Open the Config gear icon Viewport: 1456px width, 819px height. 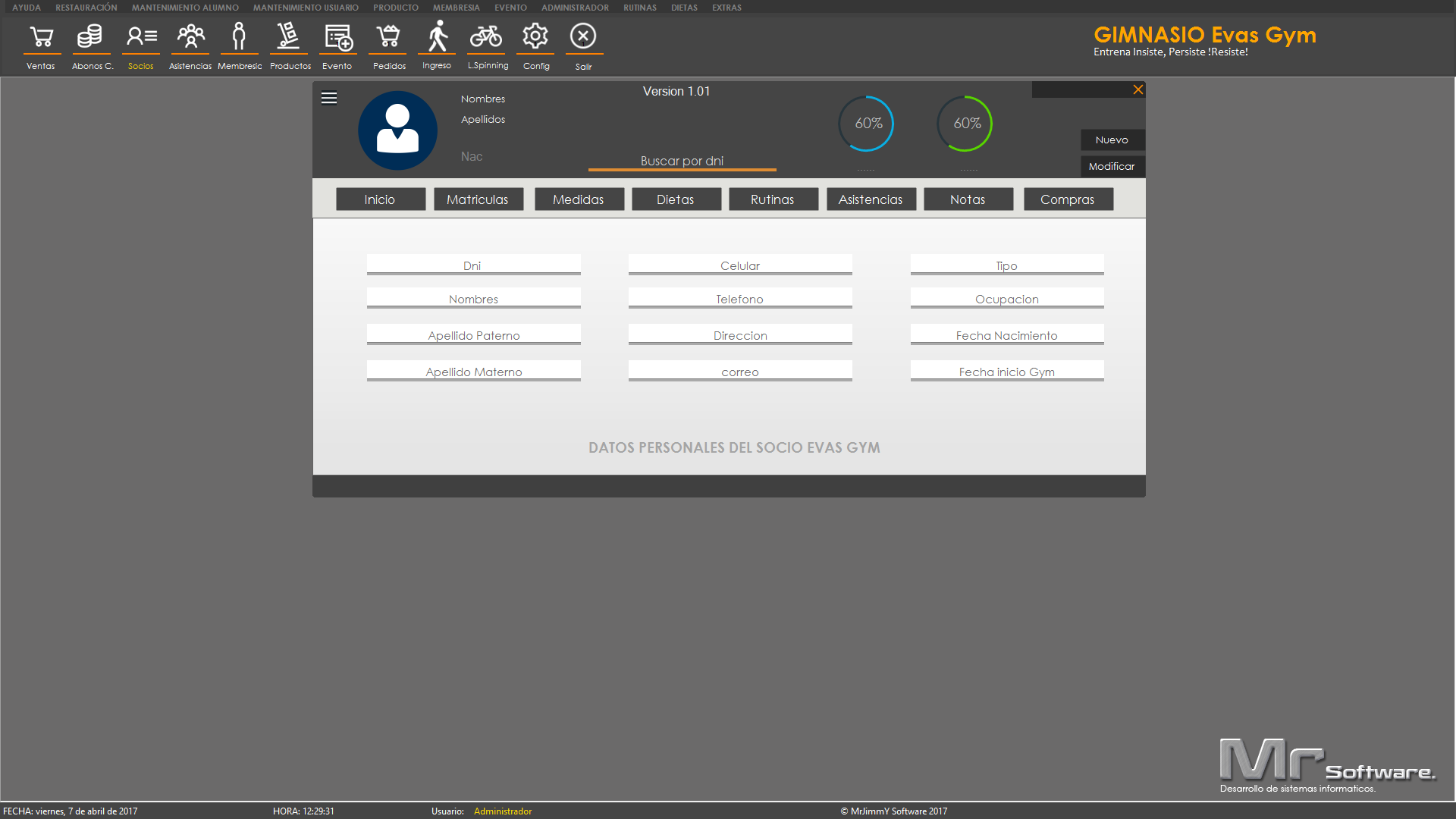click(535, 36)
